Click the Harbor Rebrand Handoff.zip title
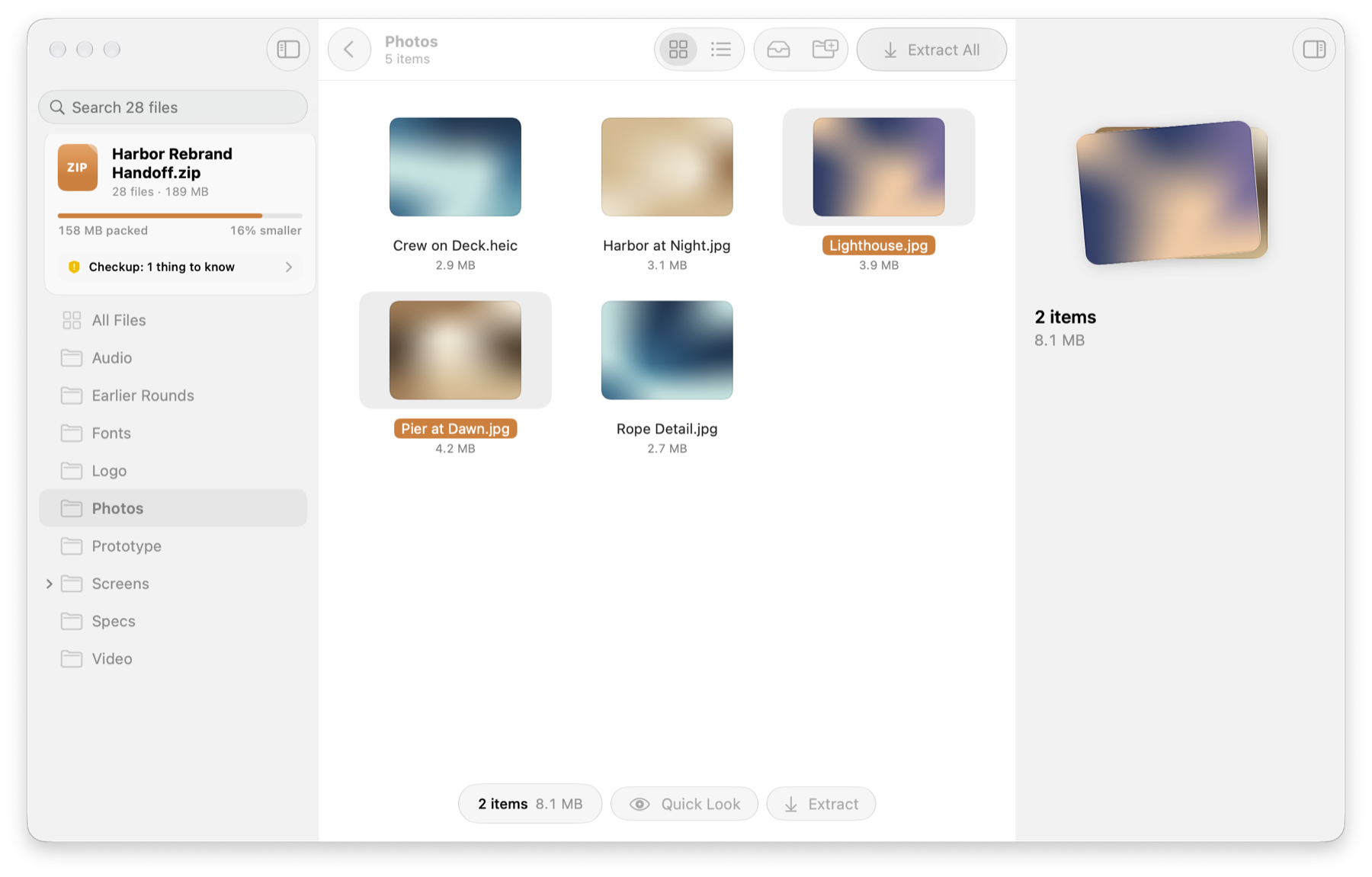Screen dimensions: 1372x877 pos(172,163)
